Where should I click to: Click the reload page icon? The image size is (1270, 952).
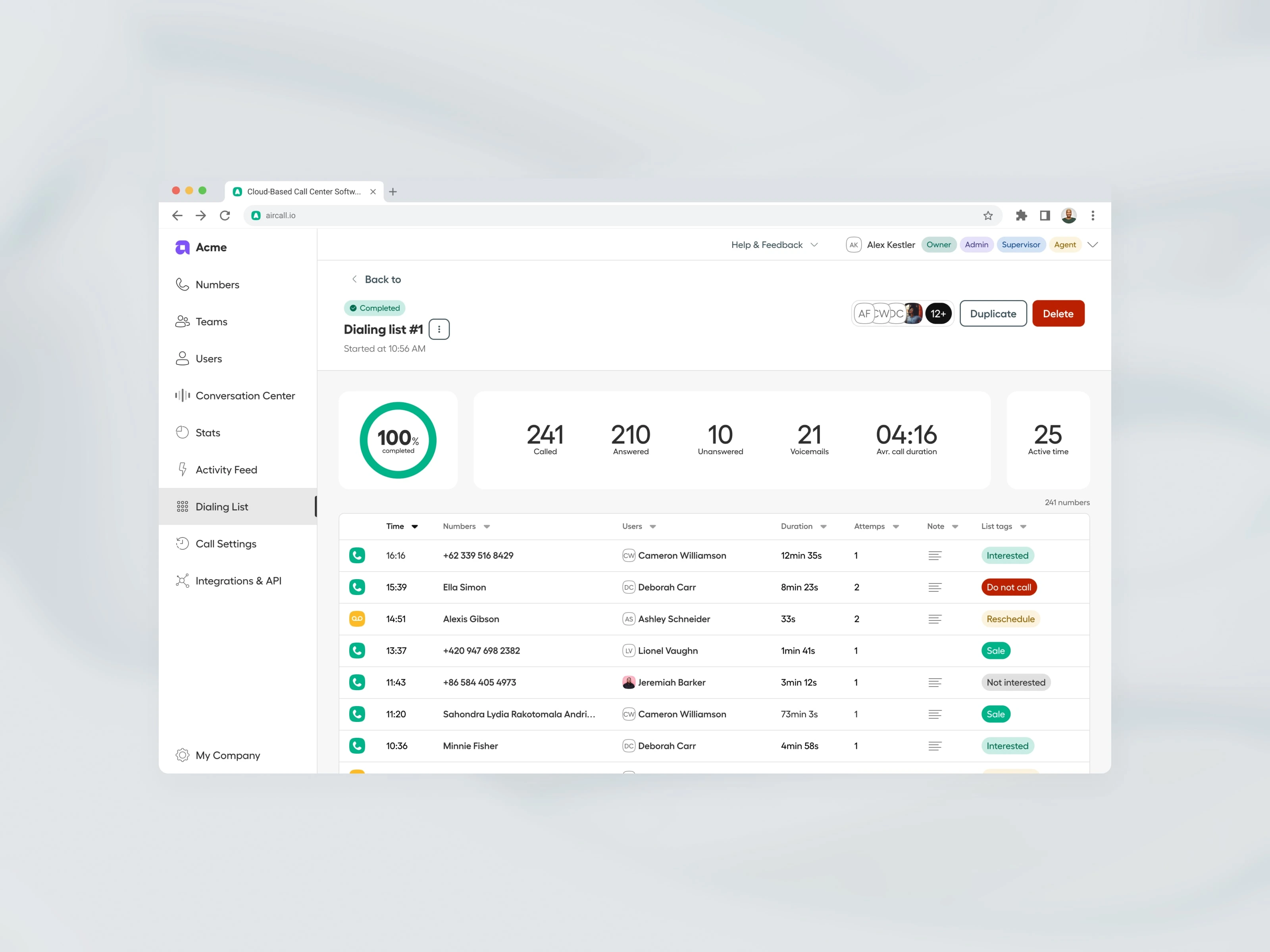[x=225, y=215]
